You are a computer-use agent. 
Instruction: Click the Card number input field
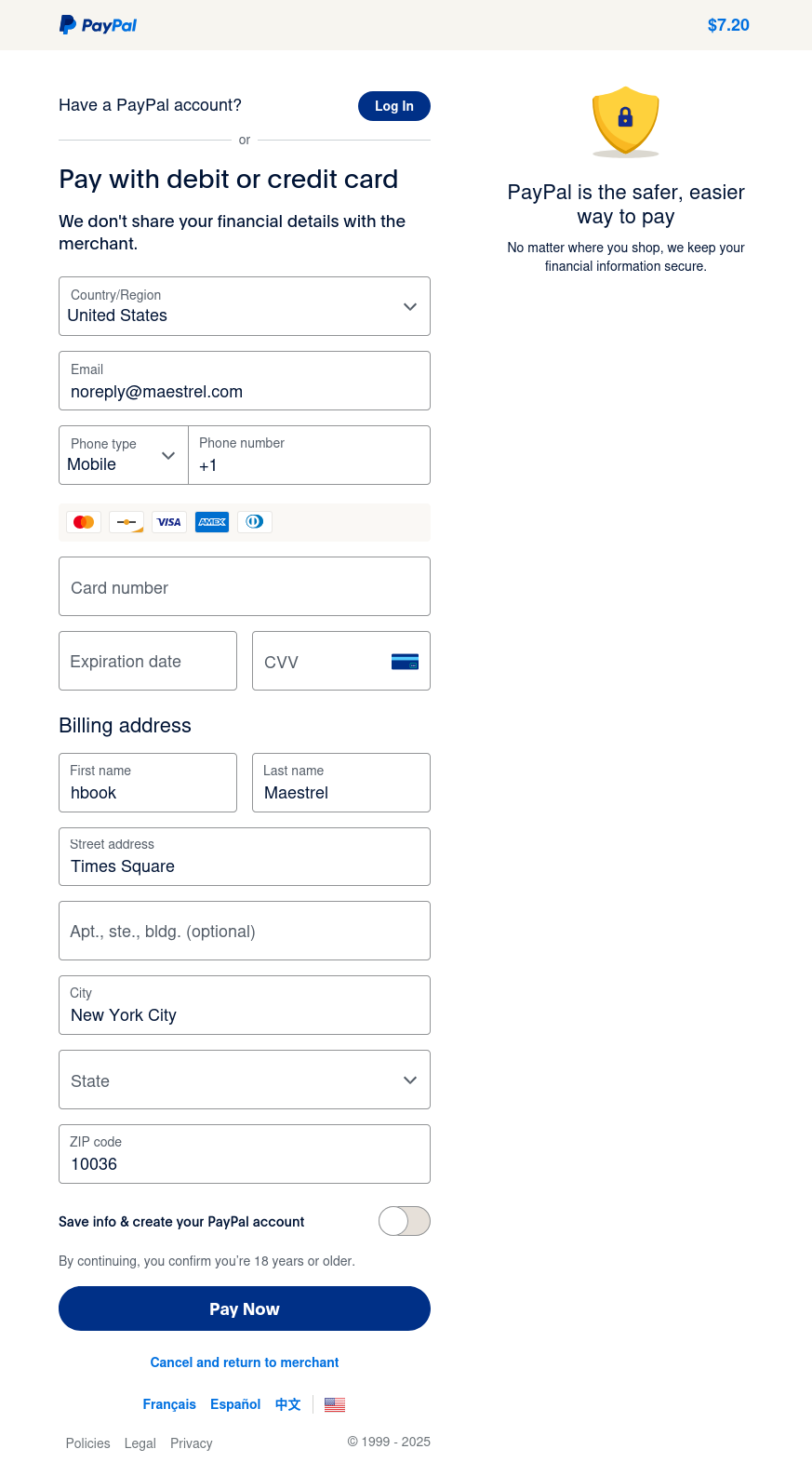(x=244, y=587)
